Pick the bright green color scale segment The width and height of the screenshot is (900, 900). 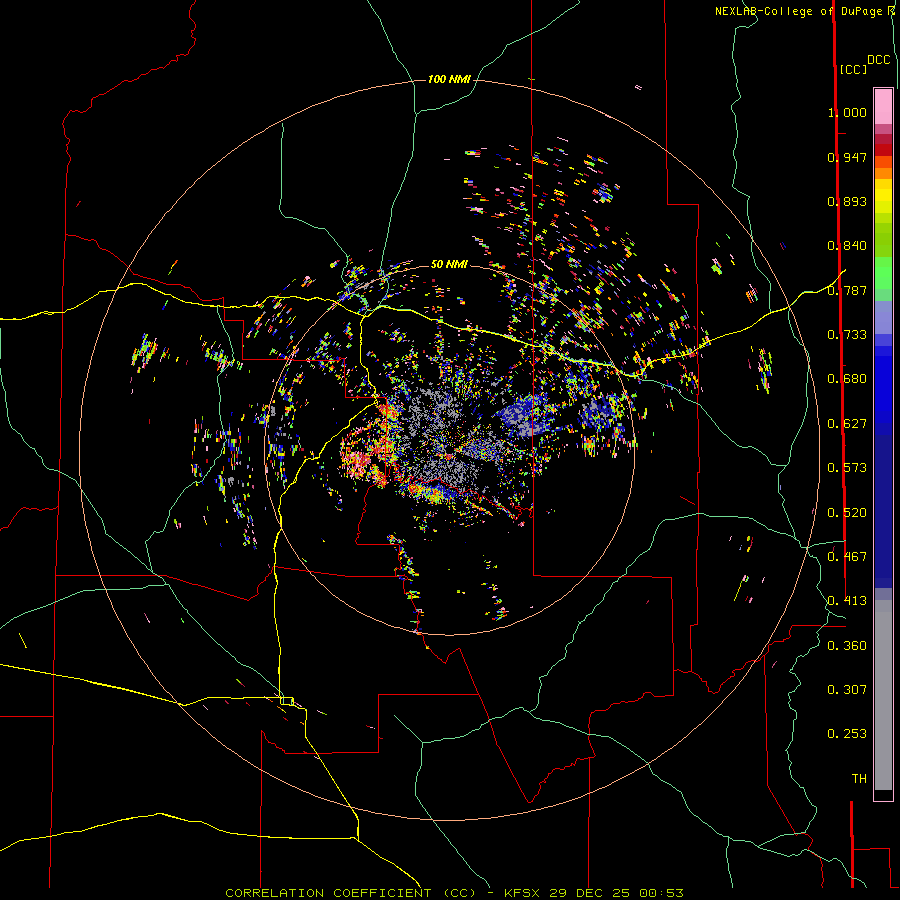coord(883,273)
